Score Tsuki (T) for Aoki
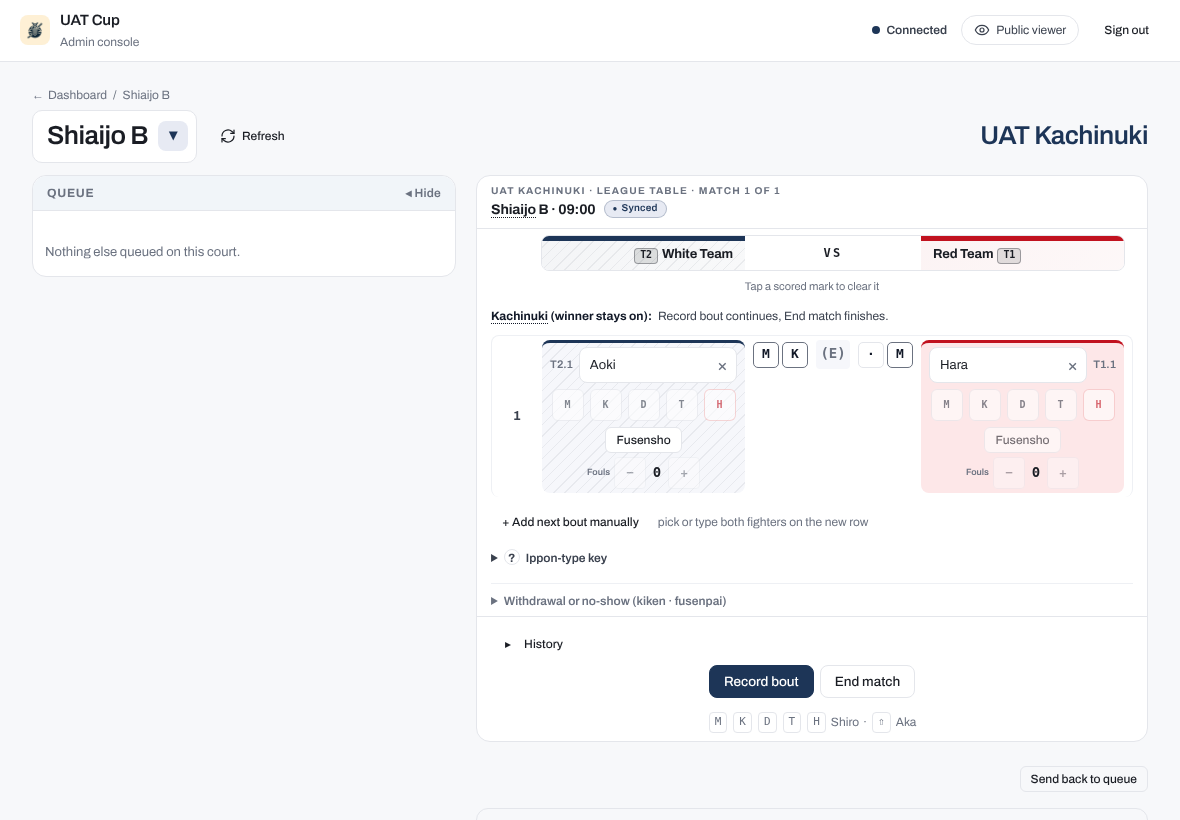The width and height of the screenshot is (1180, 820). (681, 405)
